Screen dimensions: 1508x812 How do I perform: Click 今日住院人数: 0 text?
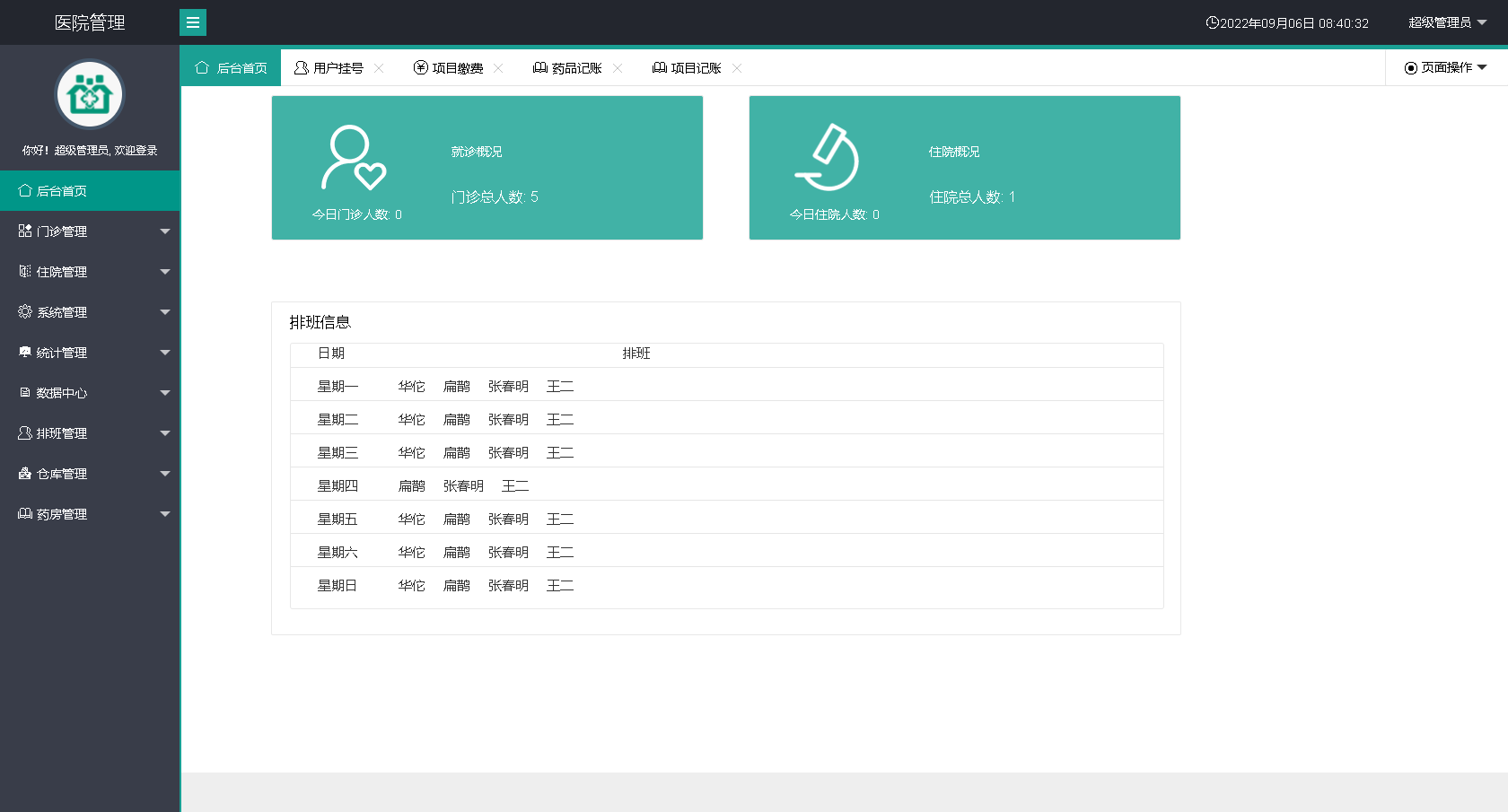tap(835, 214)
